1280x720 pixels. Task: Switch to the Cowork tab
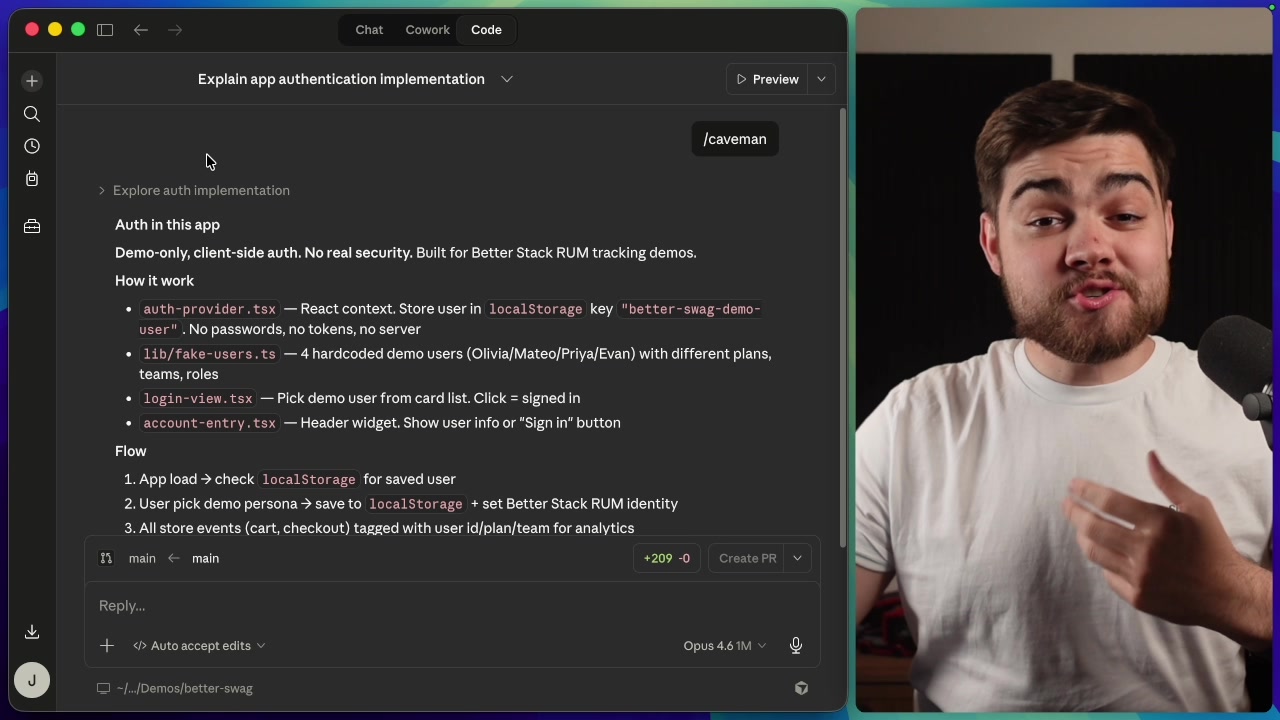pyautogui.click(x=428, y=30)
